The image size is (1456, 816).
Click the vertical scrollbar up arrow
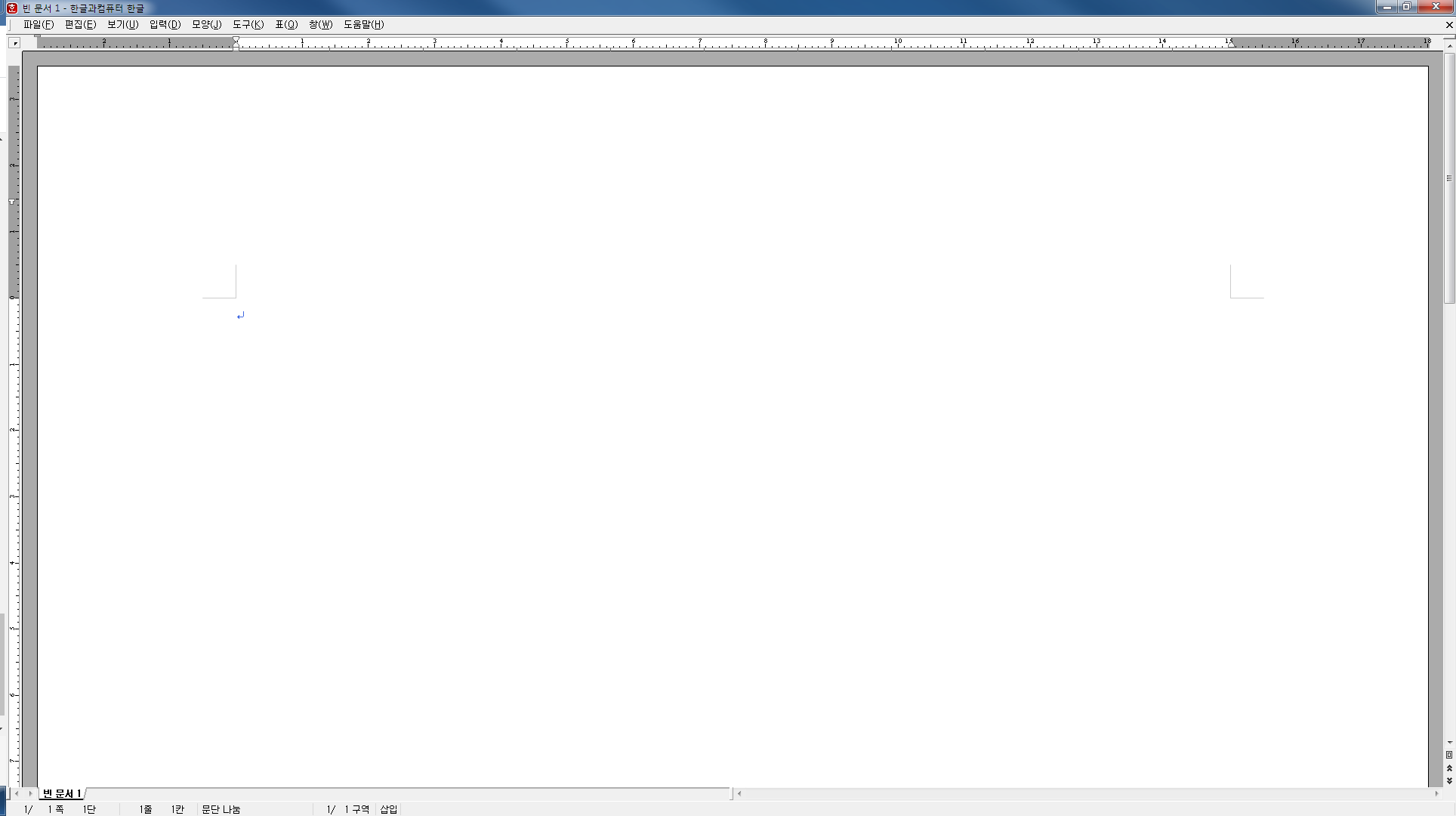point(1449,46)
